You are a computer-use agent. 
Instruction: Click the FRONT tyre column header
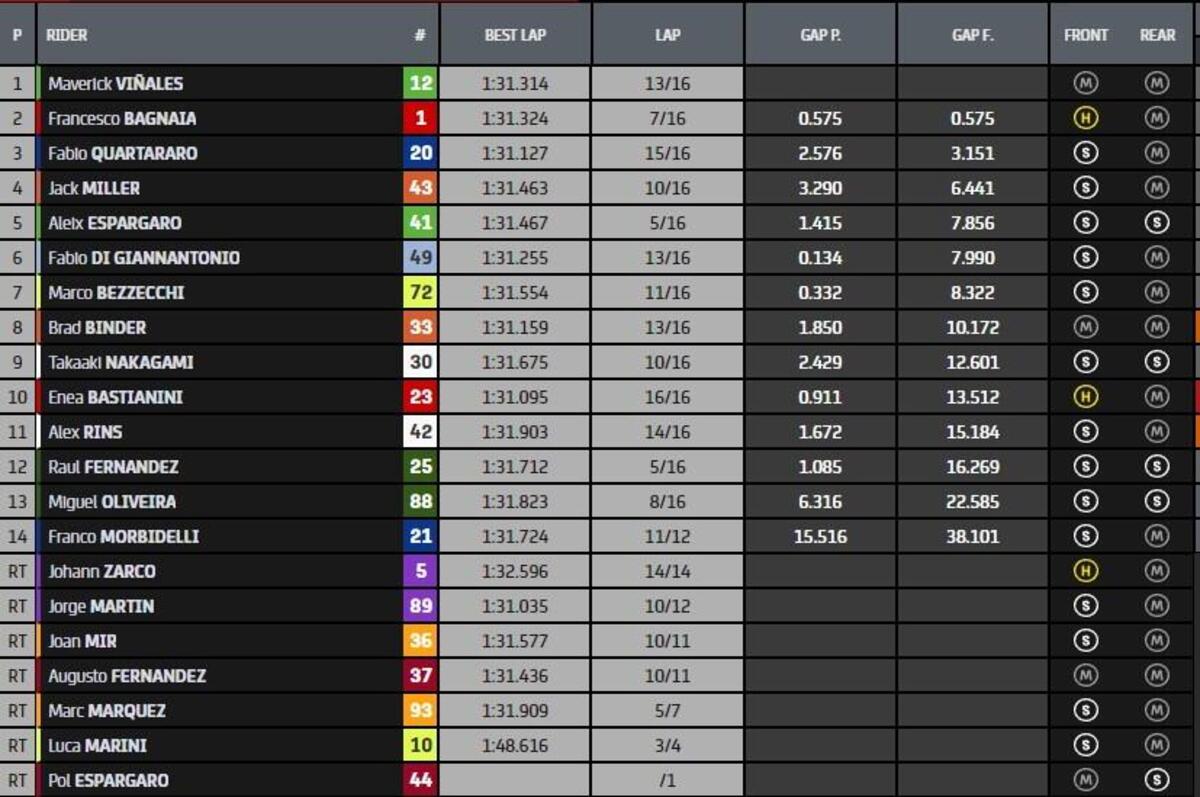pyautogui.click(x=1085, y=35)
